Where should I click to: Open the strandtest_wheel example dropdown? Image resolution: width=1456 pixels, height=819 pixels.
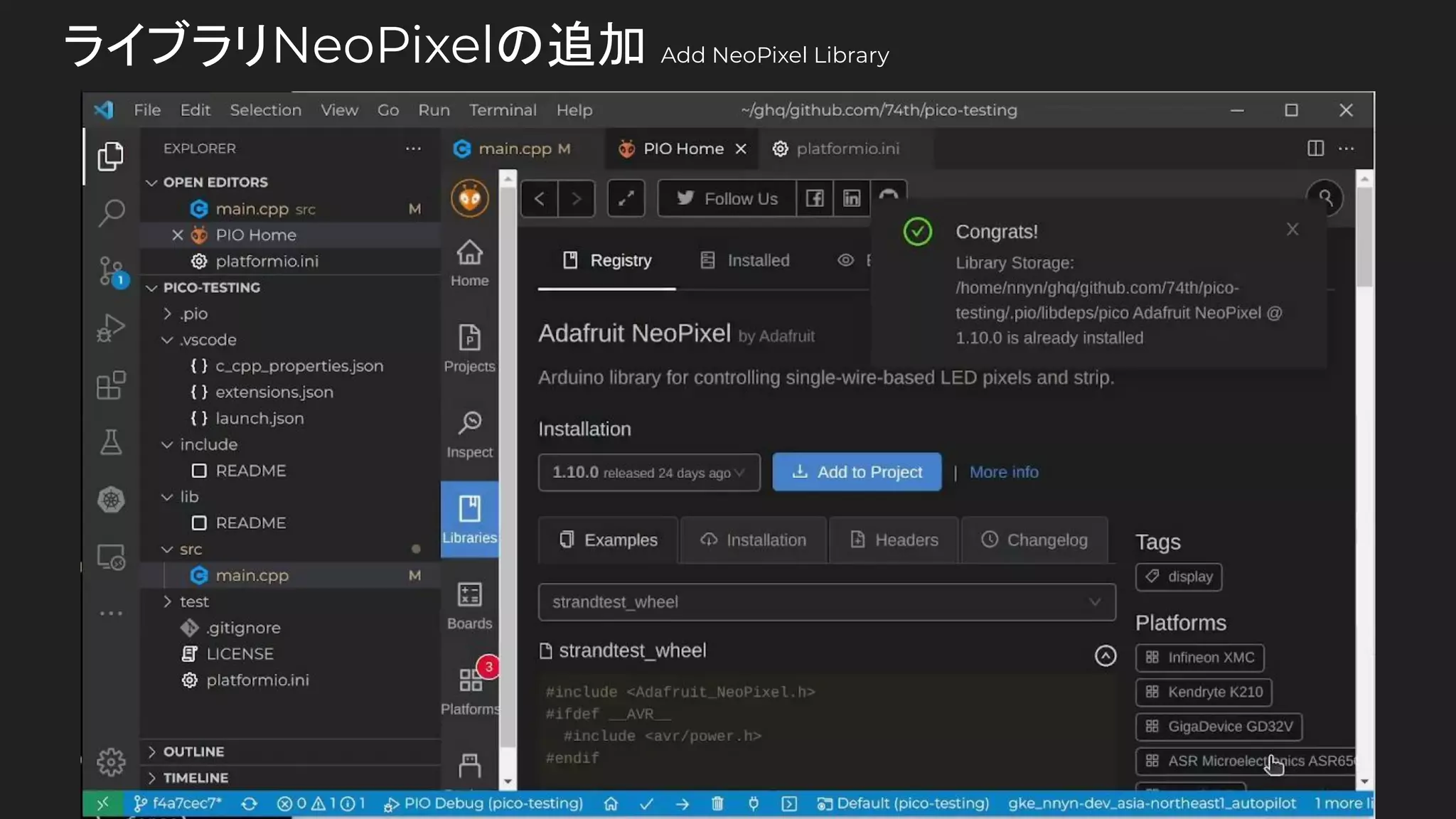[827, 602]
